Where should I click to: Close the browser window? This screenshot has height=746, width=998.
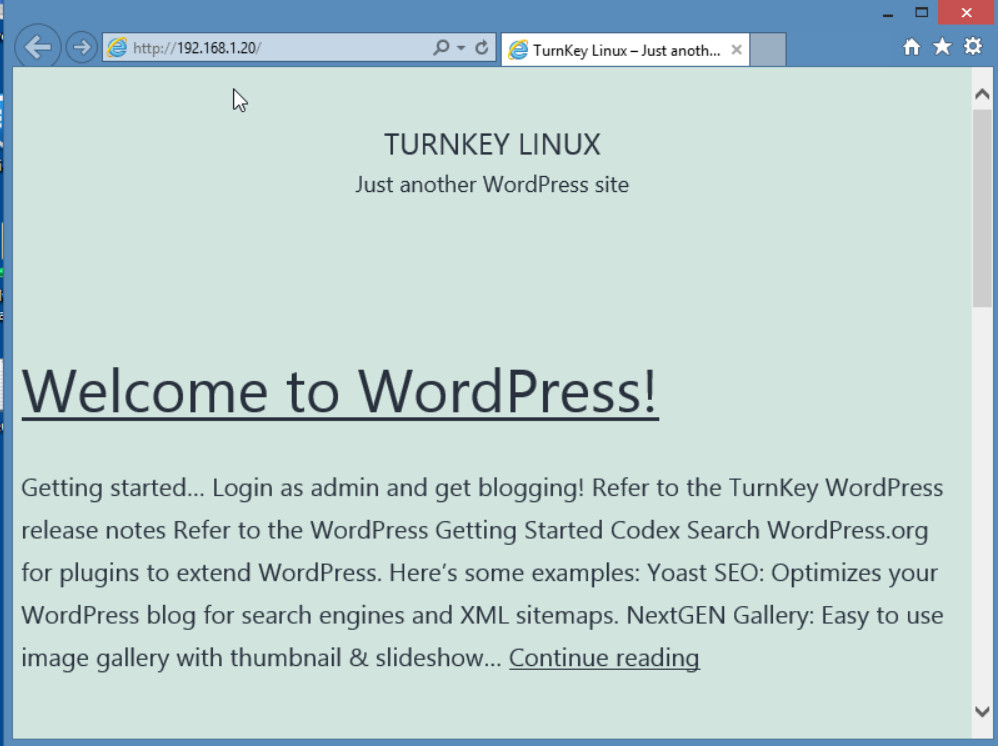pyautogui.click(x=967, y=12)
